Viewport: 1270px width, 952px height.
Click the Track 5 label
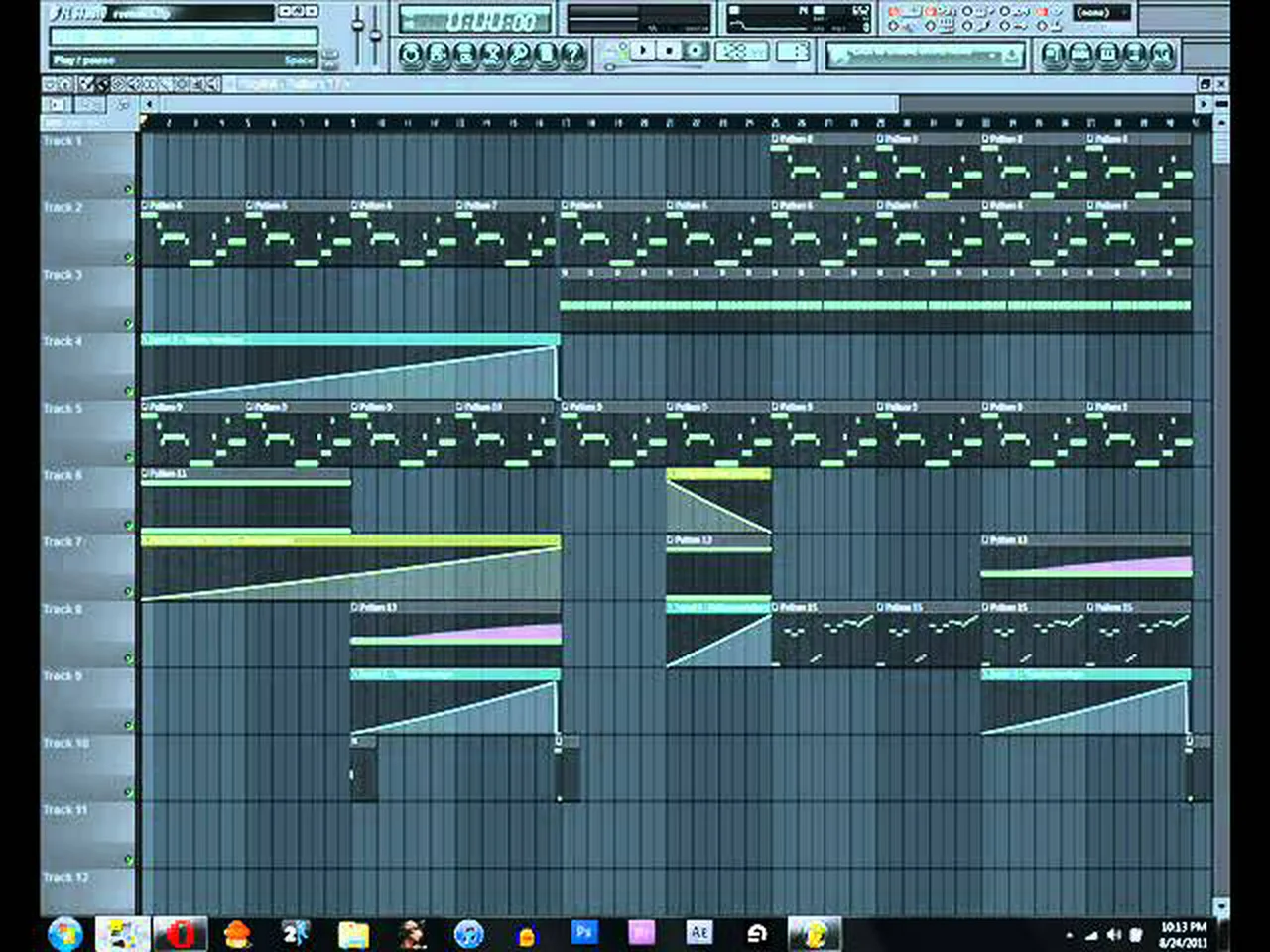tap(63, 409)
